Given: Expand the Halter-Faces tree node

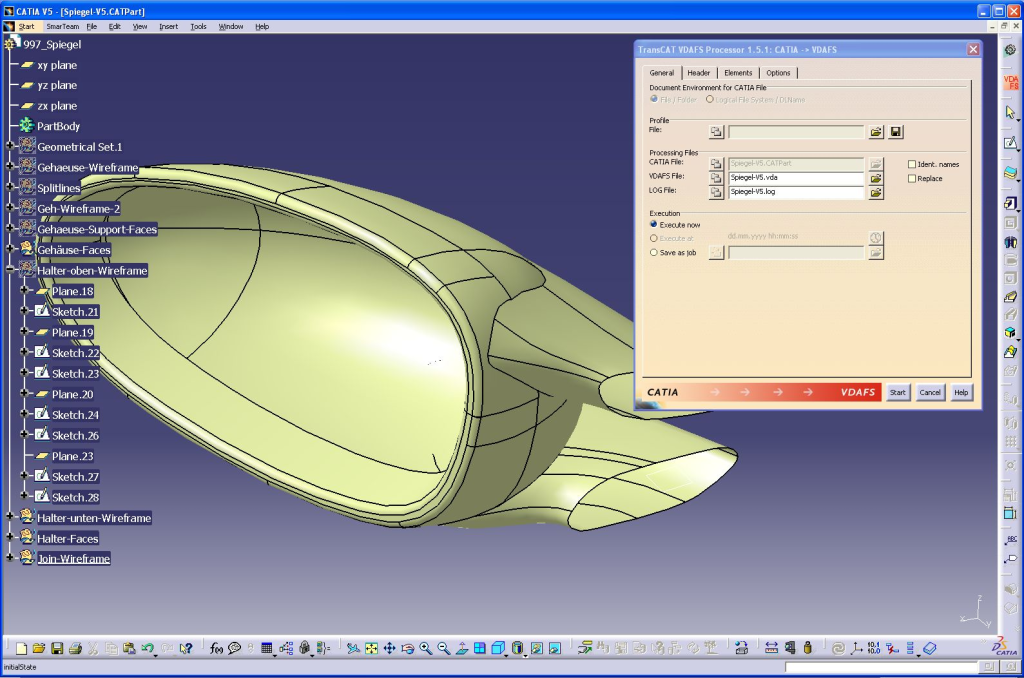Looking at the screenshot, I should pos(10,539).
